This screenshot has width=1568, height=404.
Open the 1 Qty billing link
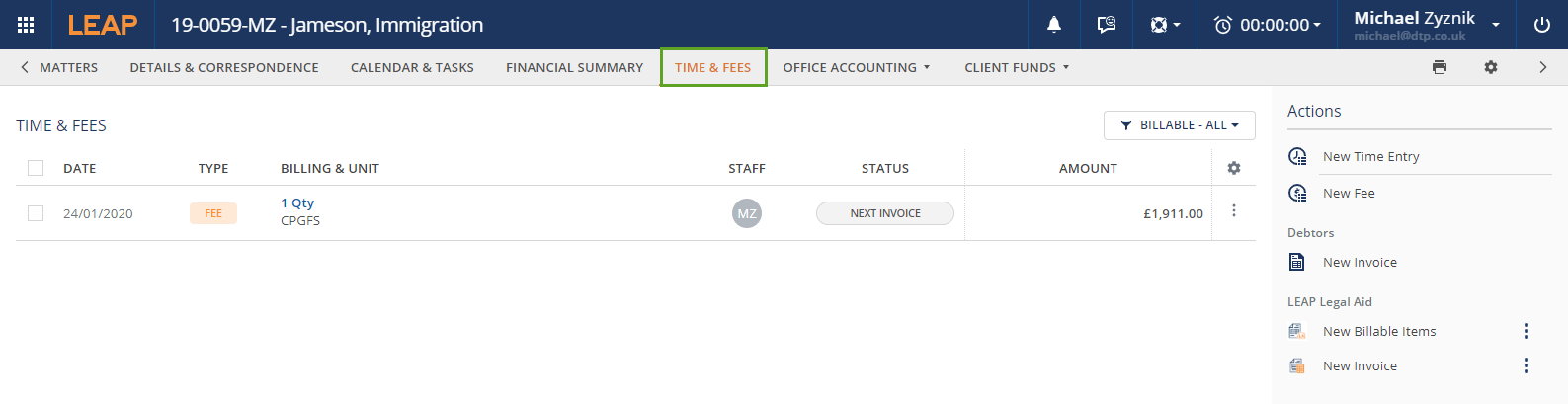click(x=297, y=202)
